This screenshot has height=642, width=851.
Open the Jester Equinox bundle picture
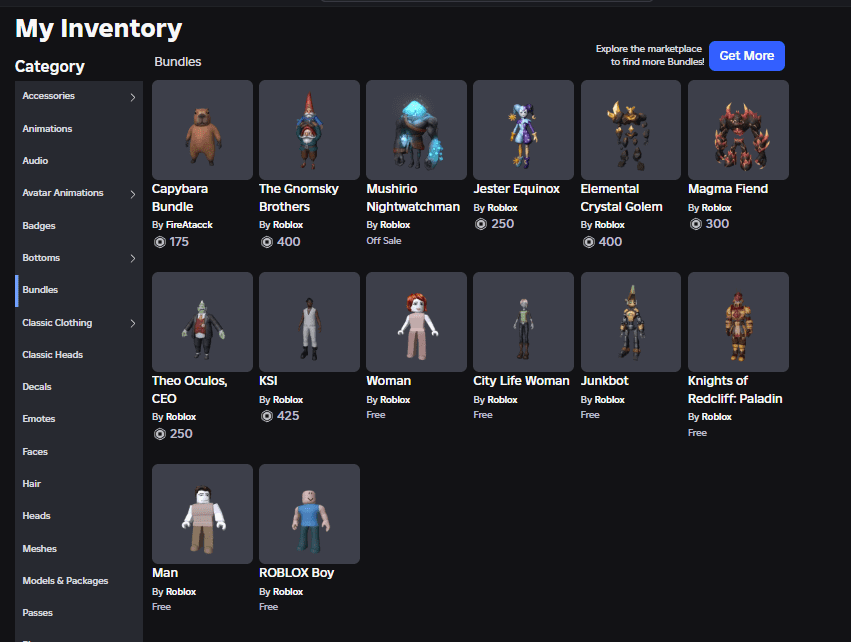[523, 130]
